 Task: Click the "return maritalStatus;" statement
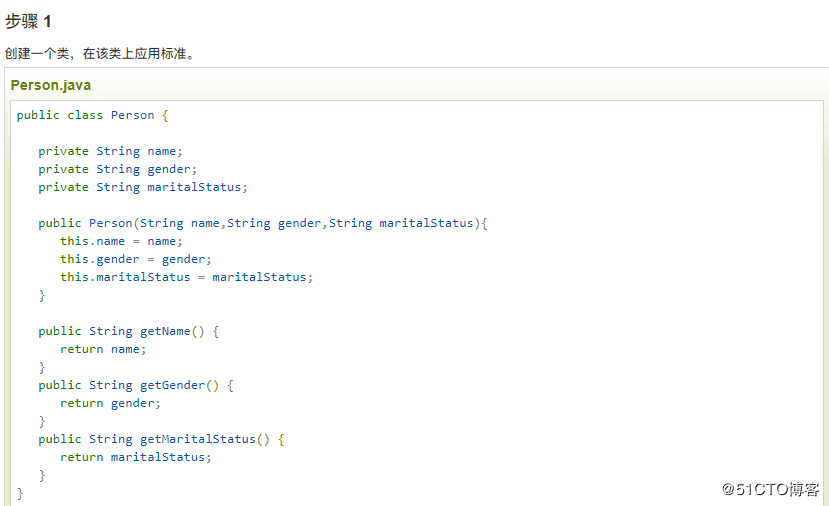(135, 457)
